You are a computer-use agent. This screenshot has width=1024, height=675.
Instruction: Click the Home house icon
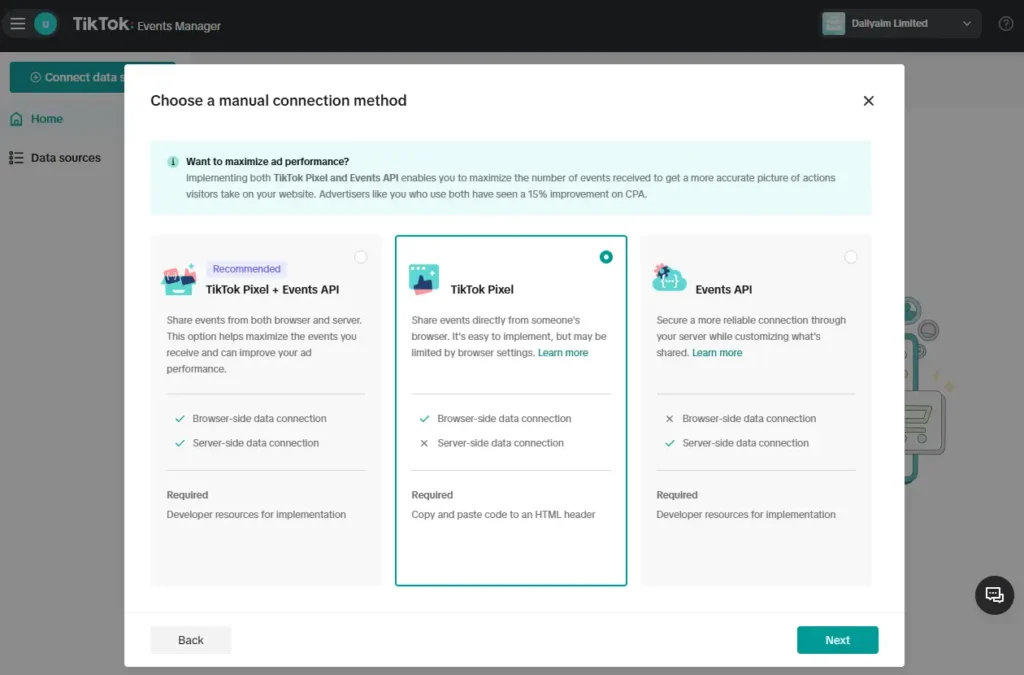click(16, 119)
